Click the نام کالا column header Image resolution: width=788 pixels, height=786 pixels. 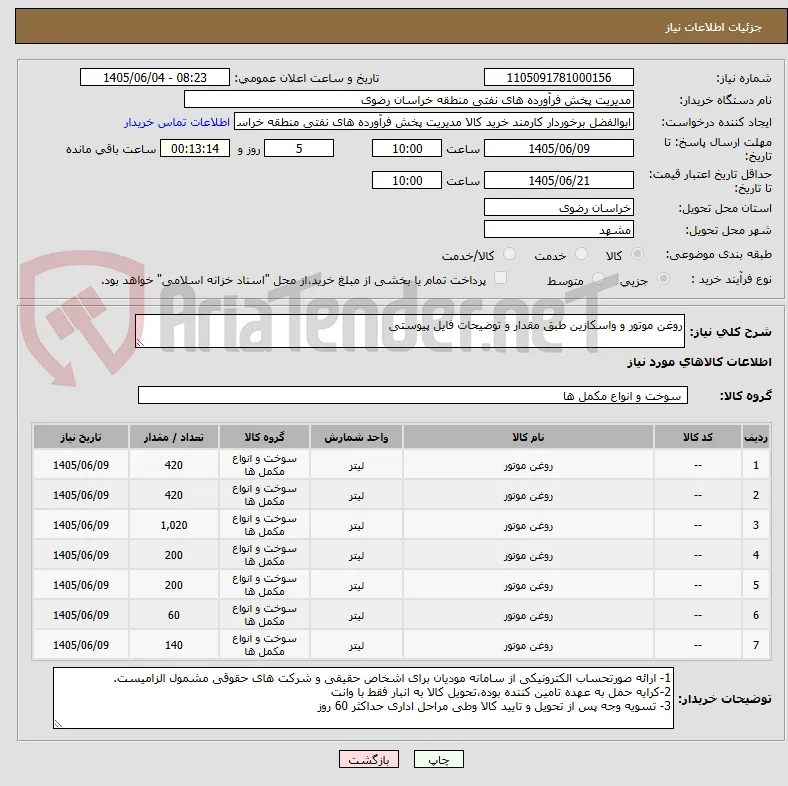click(528, 437)
